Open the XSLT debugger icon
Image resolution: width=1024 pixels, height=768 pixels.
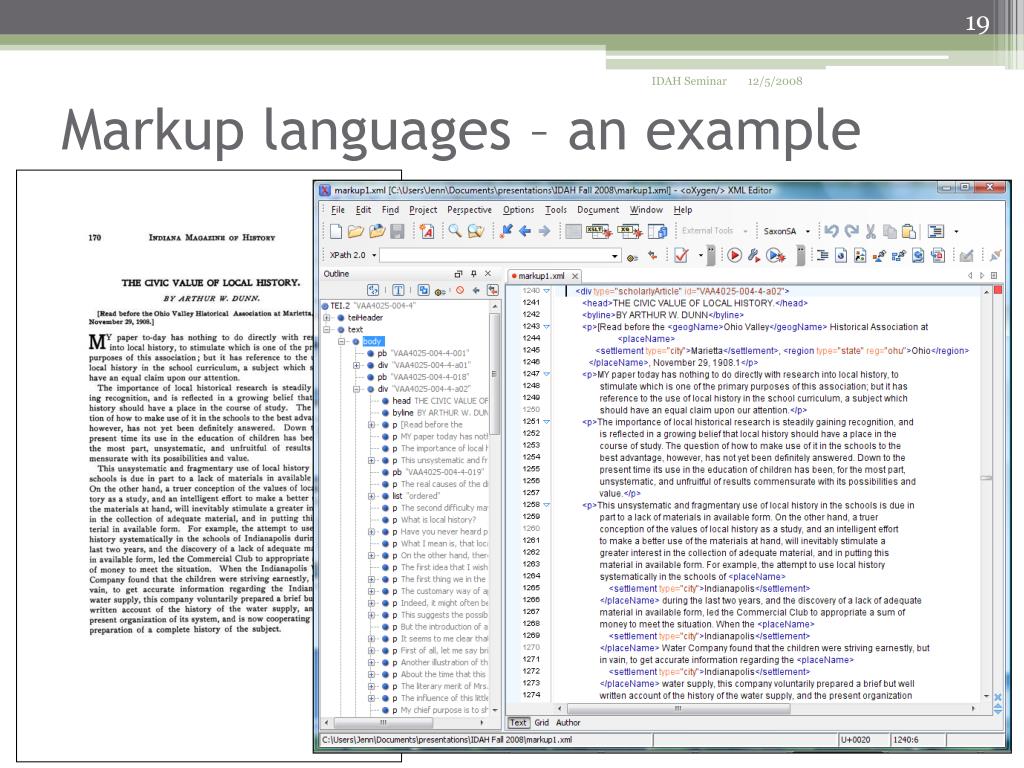598,231
